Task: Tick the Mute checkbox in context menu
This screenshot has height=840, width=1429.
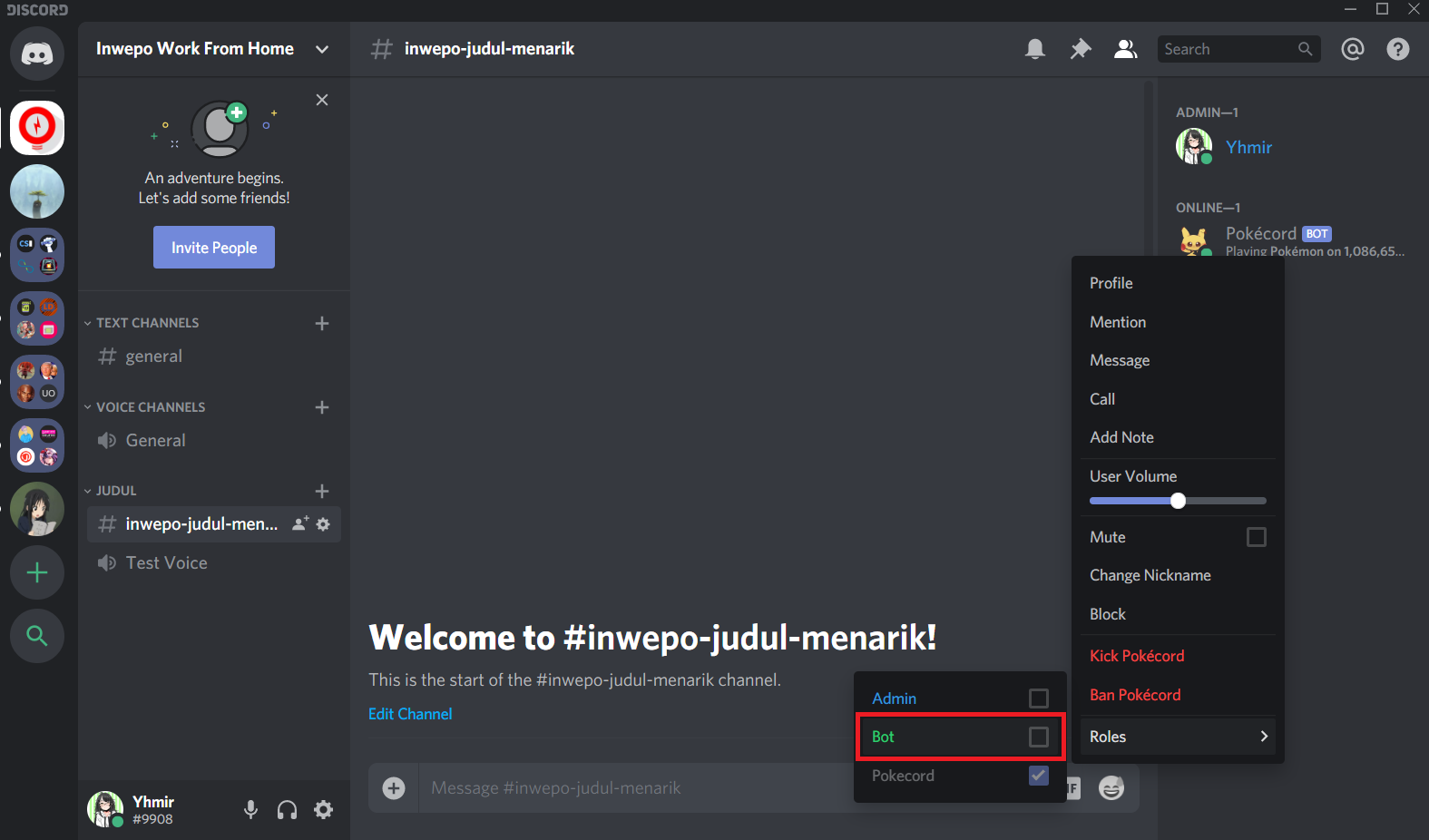Action: tap(1257, 537)
